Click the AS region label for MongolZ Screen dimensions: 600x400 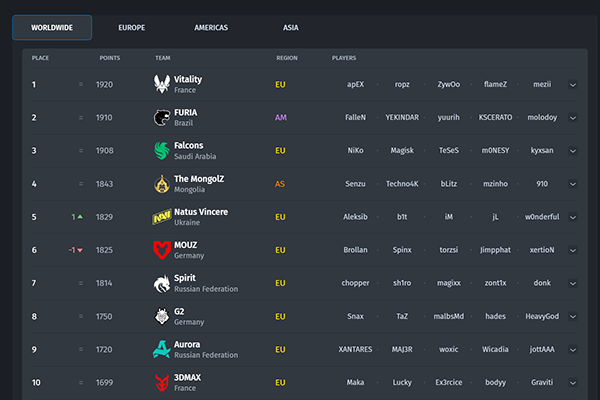[280, 184]
